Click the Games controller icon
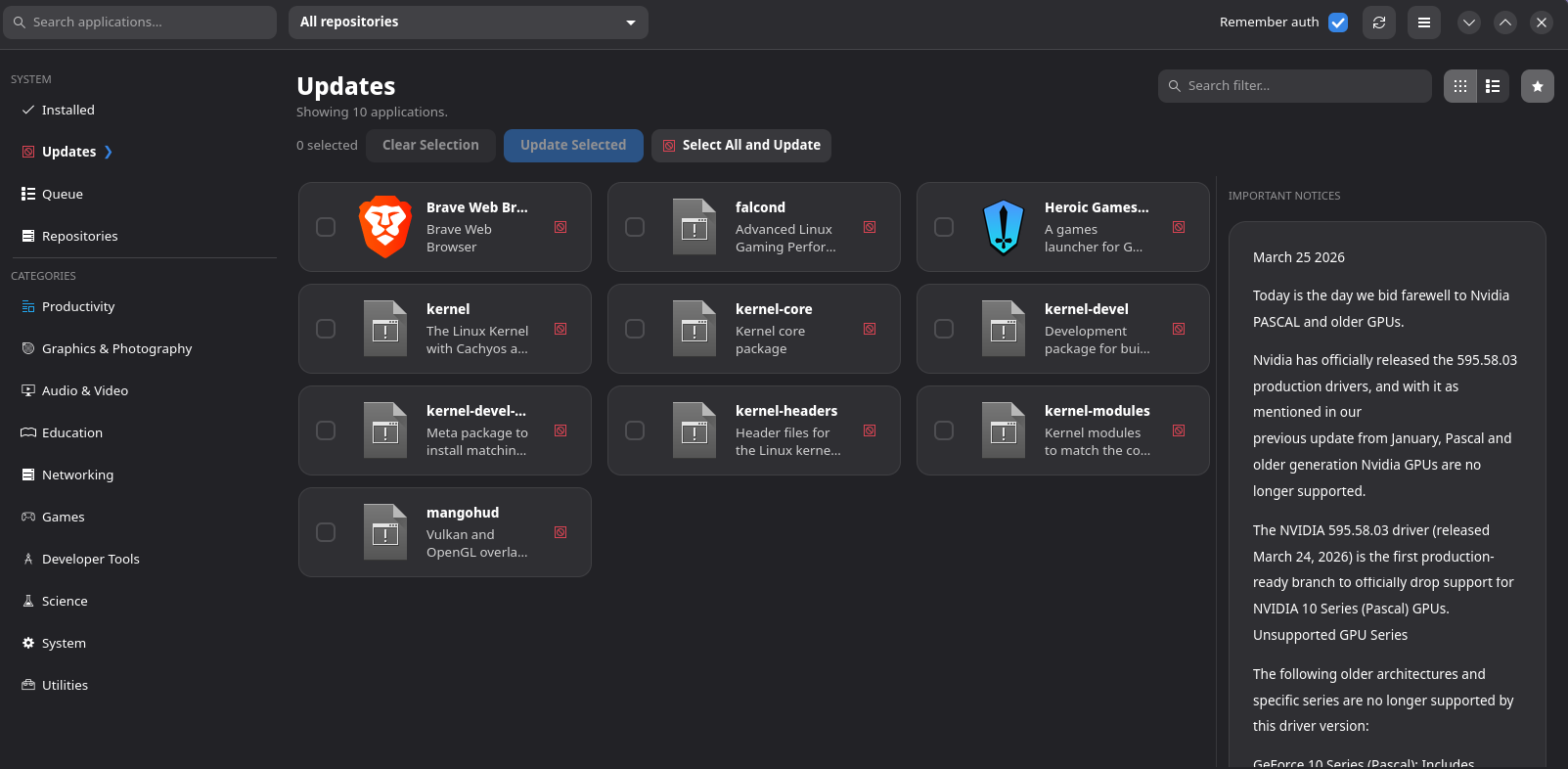1568x769 pixels. pos(28,517)
